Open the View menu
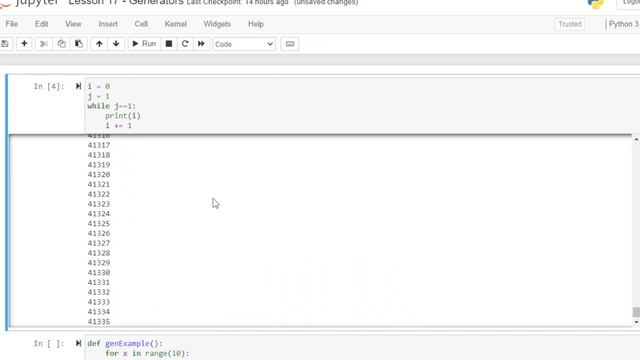This screenshot has width=640, height=360. click(73, 24)
